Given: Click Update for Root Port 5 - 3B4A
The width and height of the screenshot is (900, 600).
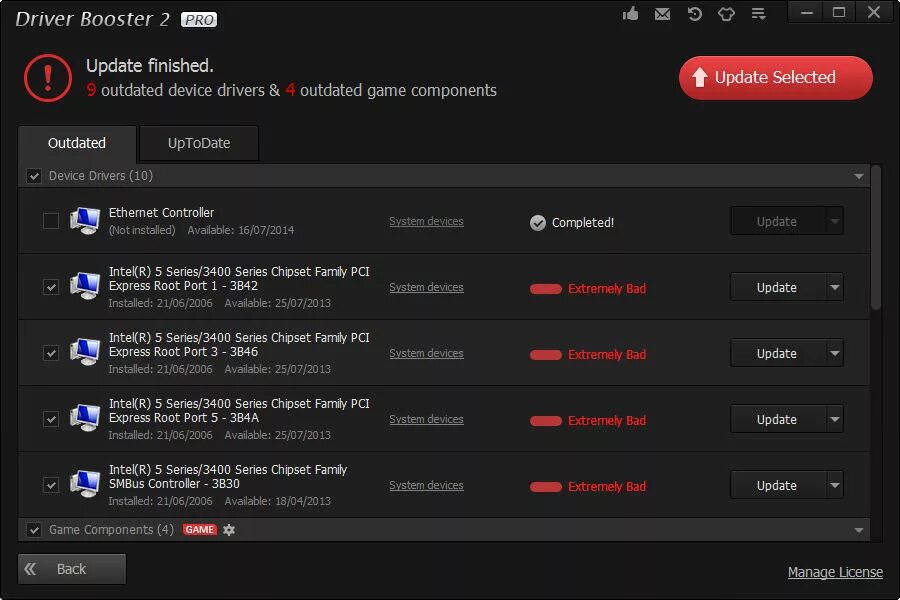Looking at the screenshot, I should coord(777,419).
